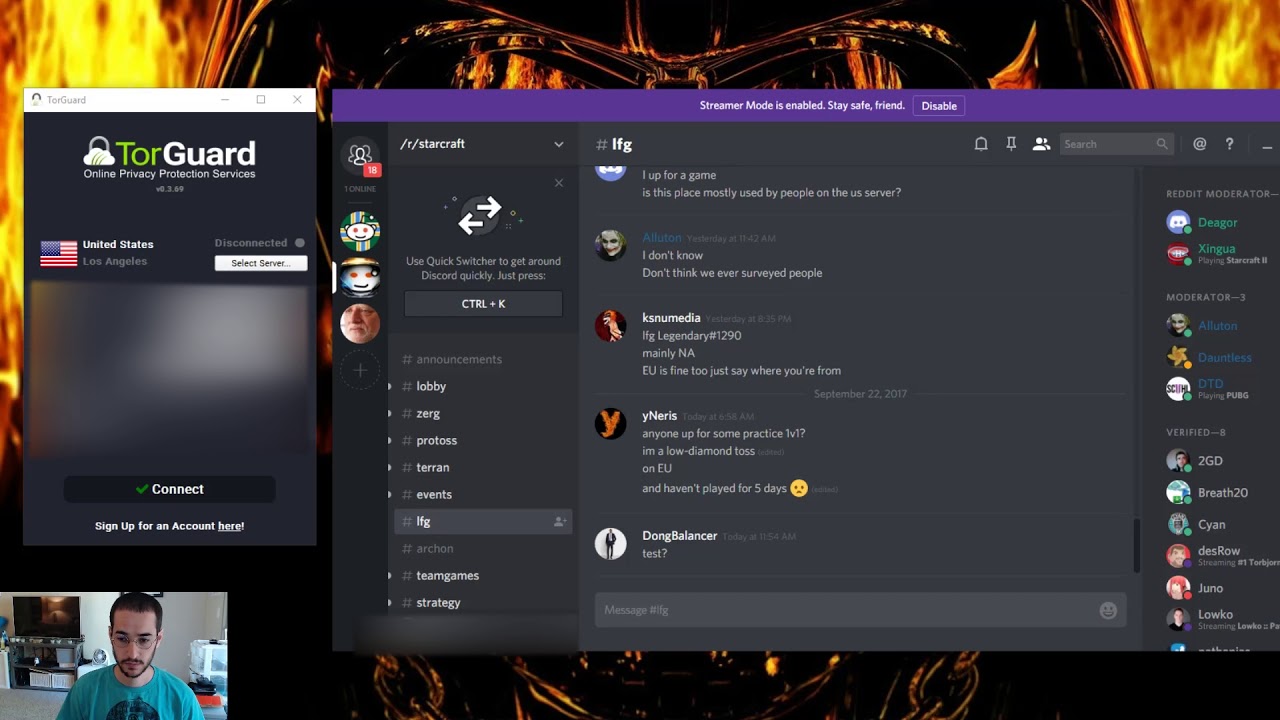Expand the strategy channel arrow

tap(390, 602)
